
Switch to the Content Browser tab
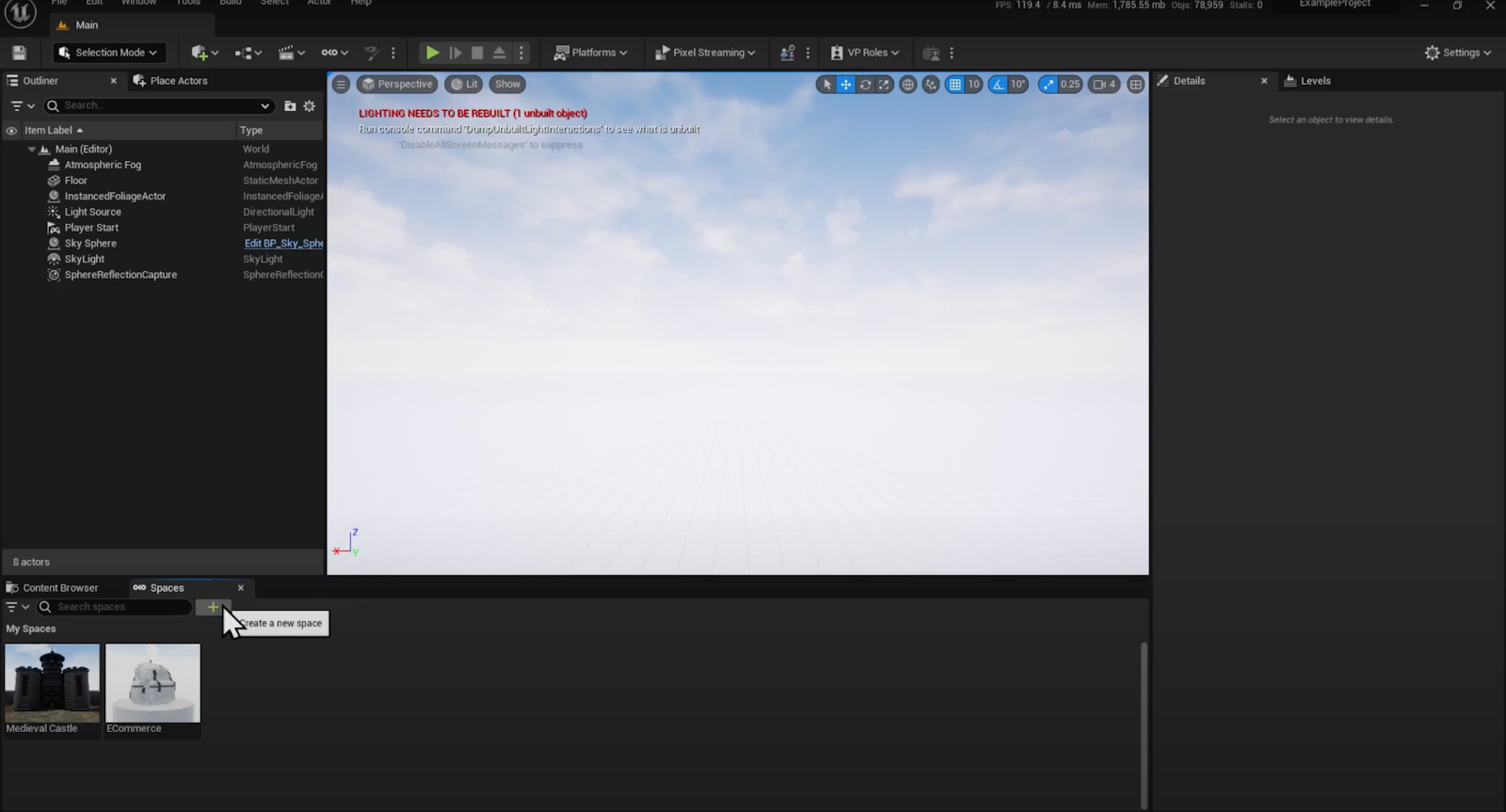coord(59,588)
